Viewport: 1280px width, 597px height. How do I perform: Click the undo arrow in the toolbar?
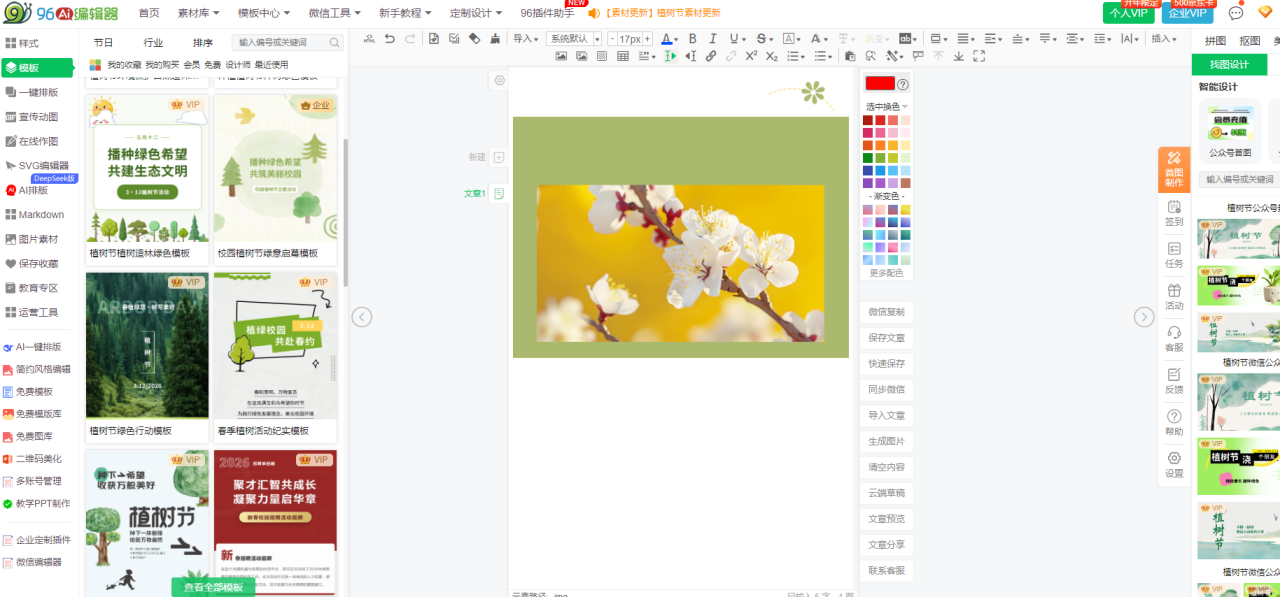(389, 39)
